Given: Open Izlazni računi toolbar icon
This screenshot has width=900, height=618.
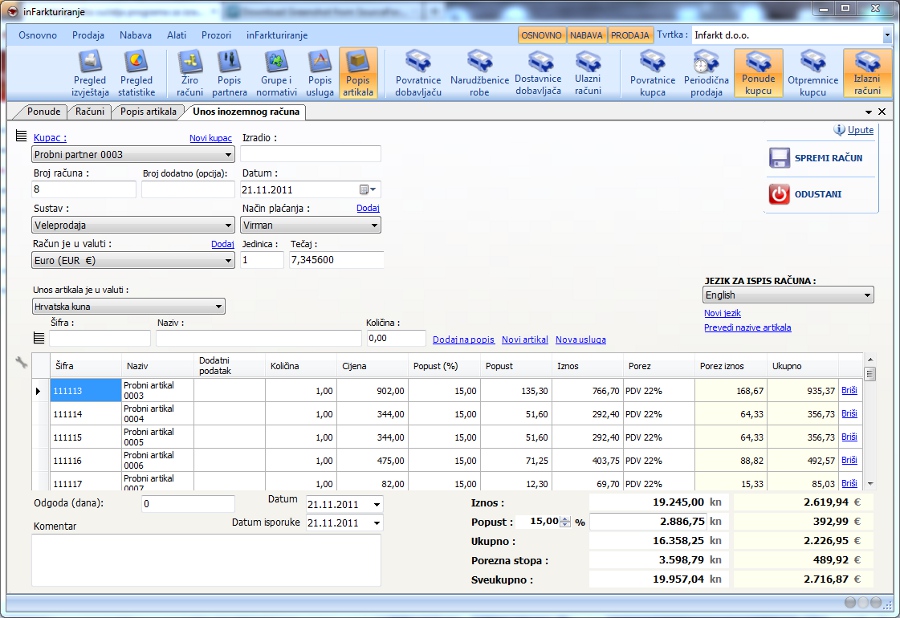Looking at the screenshot, I should 867,73.
